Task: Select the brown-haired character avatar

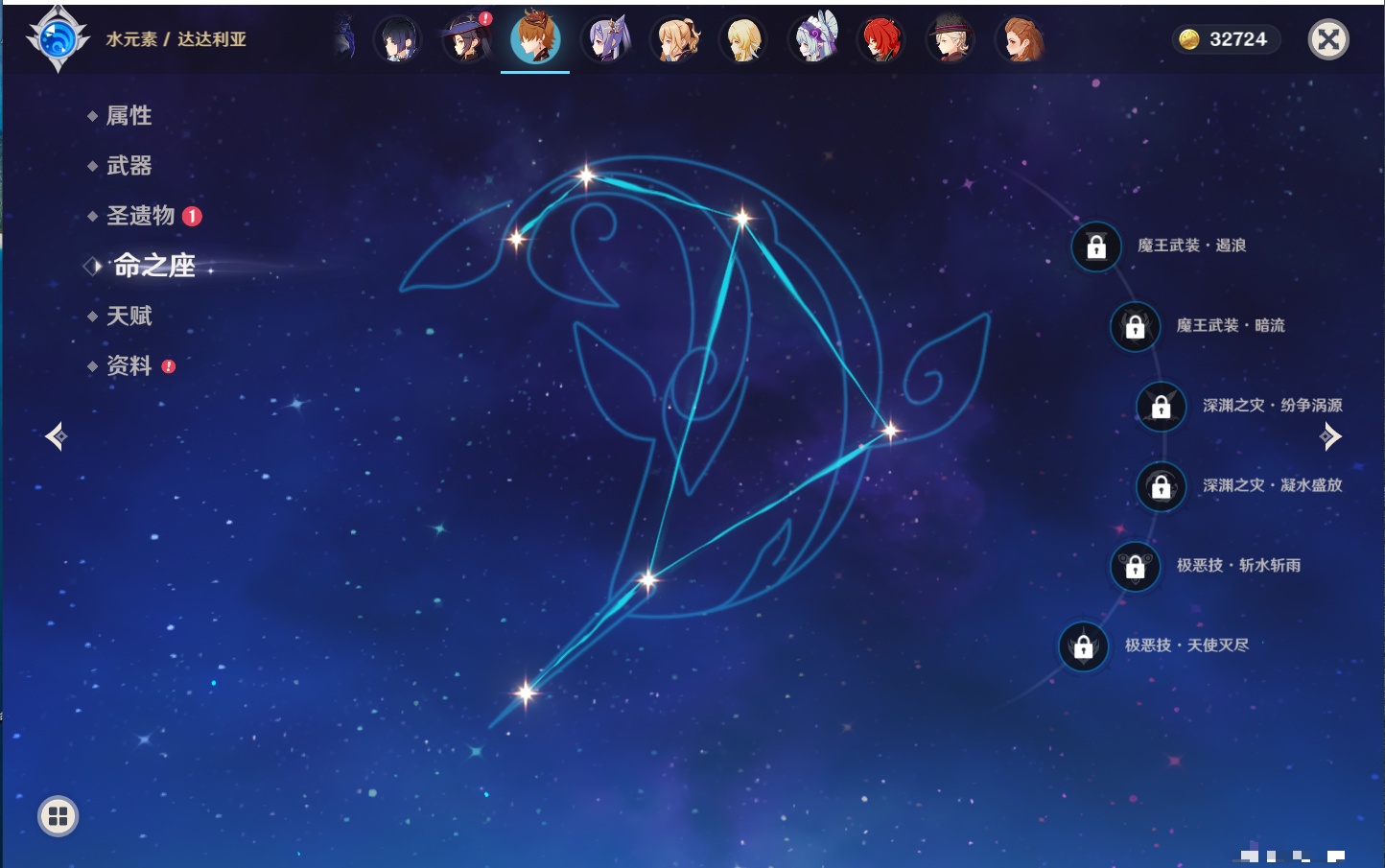Action: (1020, 40)
